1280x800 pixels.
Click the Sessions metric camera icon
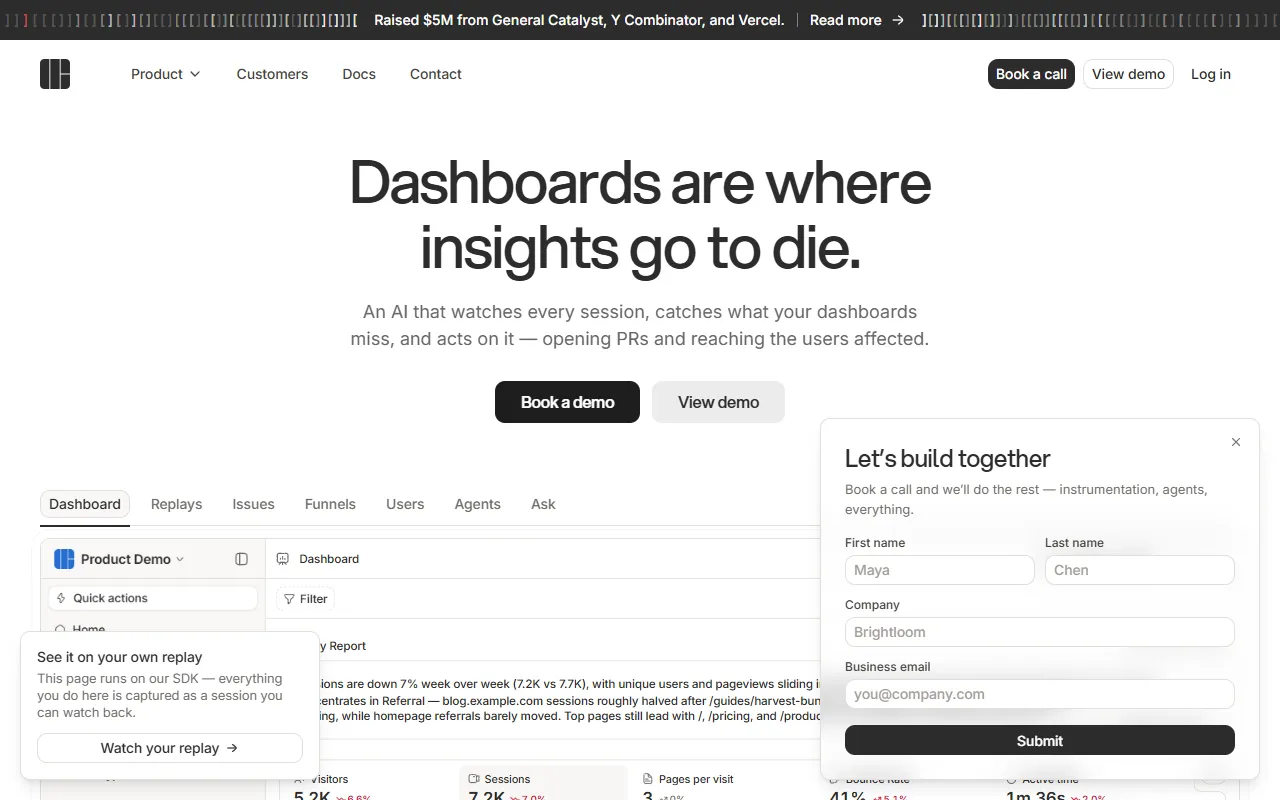474,779
